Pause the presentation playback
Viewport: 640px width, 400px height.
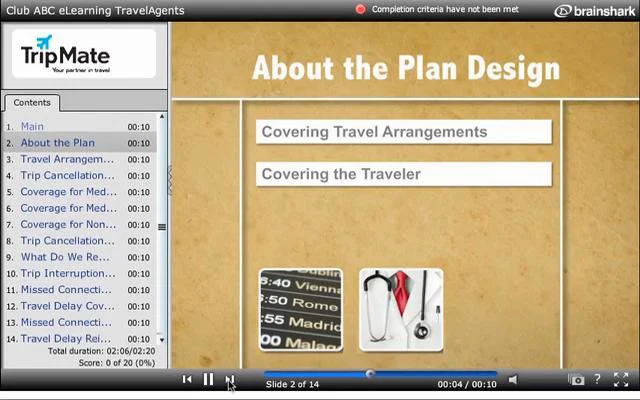209,380
